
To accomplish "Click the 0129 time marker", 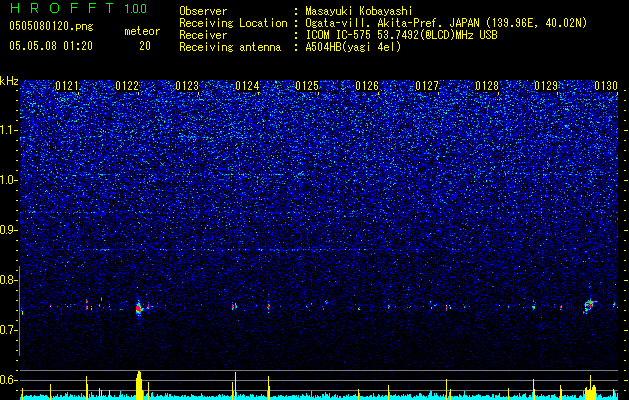I will (546, 86).
